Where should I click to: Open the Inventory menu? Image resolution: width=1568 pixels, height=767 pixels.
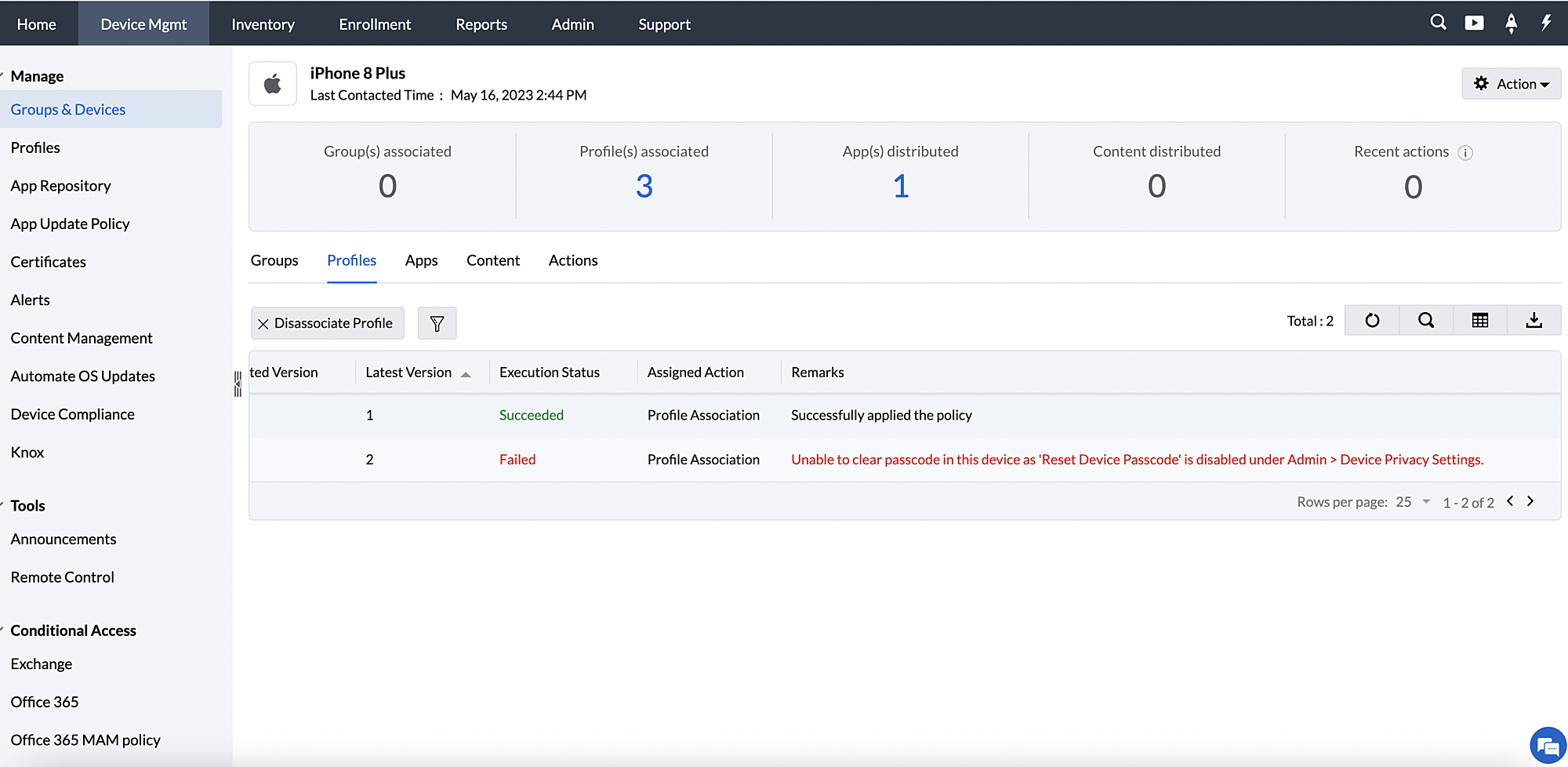[263, 24]
